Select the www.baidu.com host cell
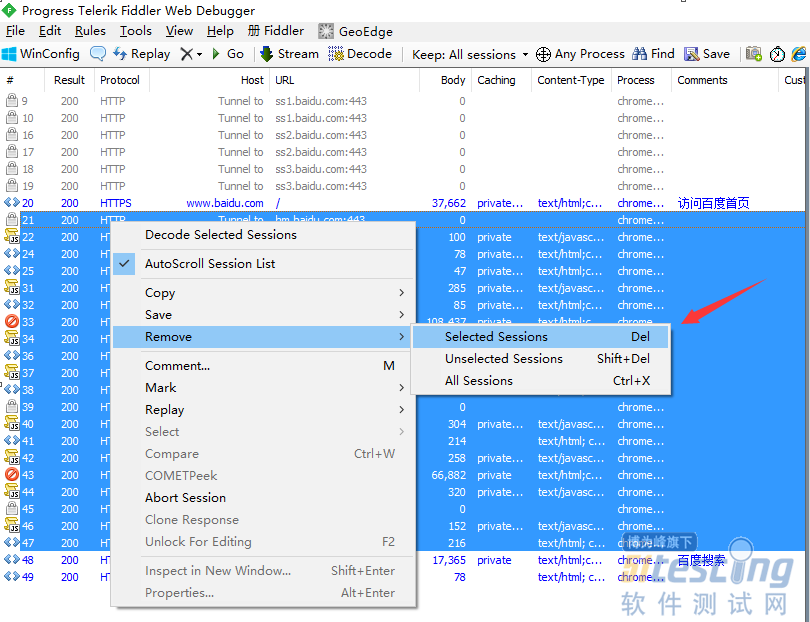The height and width of the screenshot is (622, 810). pyautogui.click(x=225, y=204)
